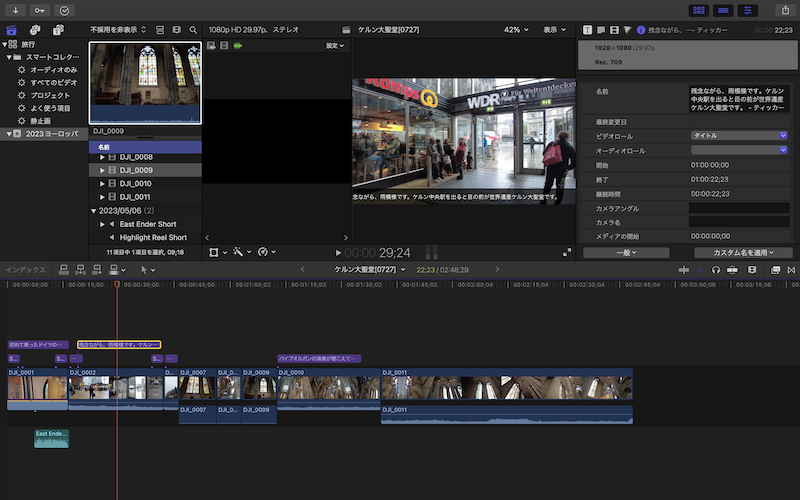Open the ケルン大聖堂[0727] project menu in timeline

tap(370, 269)
